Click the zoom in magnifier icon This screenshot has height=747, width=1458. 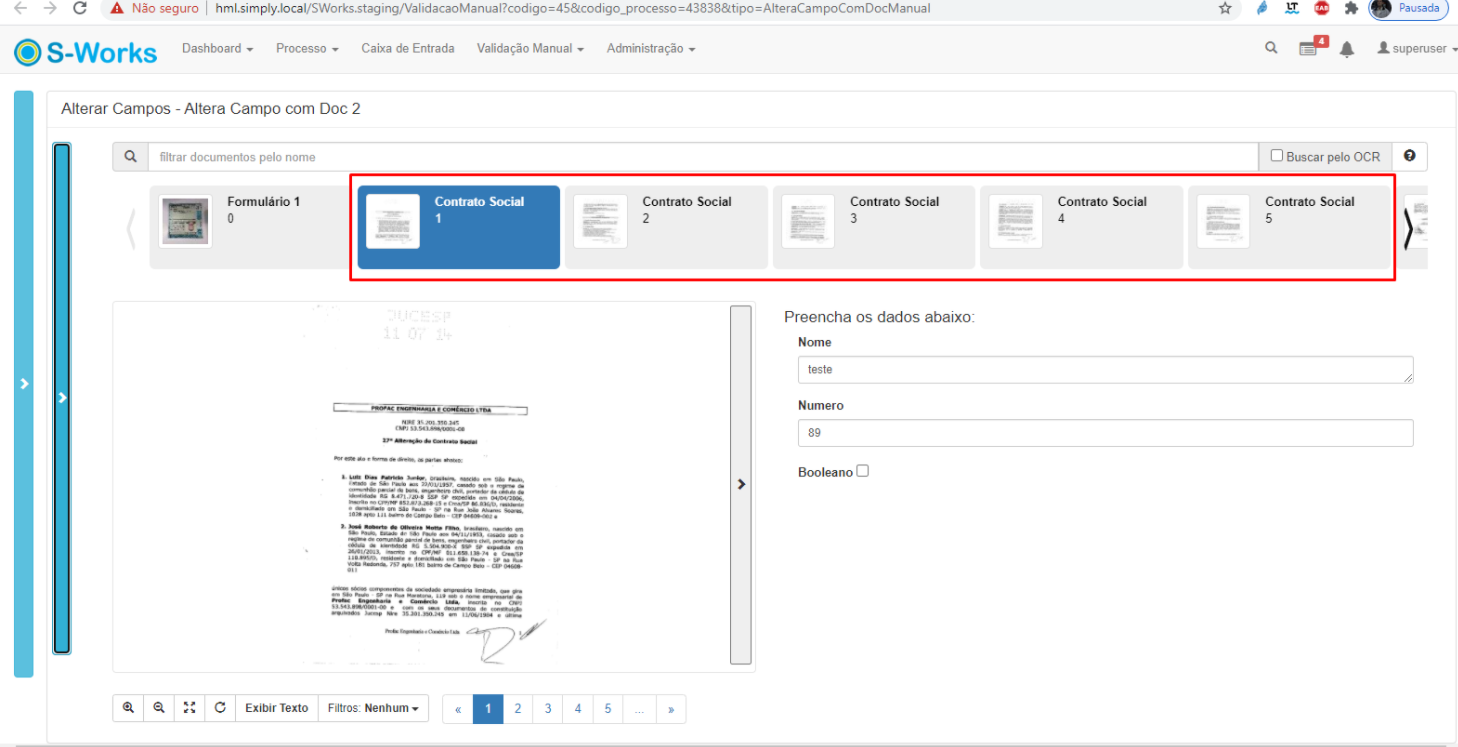click(x=128, y=708)
